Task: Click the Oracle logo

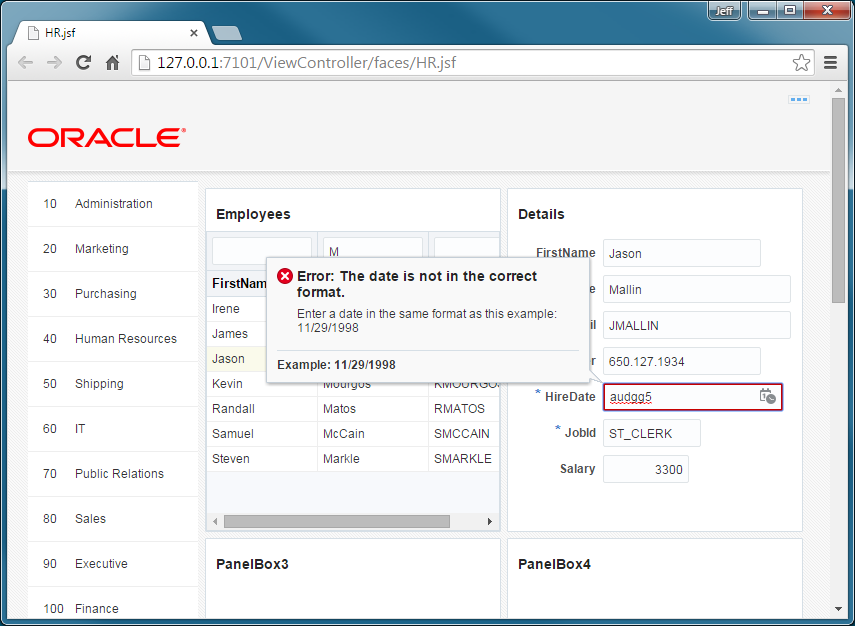Action: tap(107, 138)
